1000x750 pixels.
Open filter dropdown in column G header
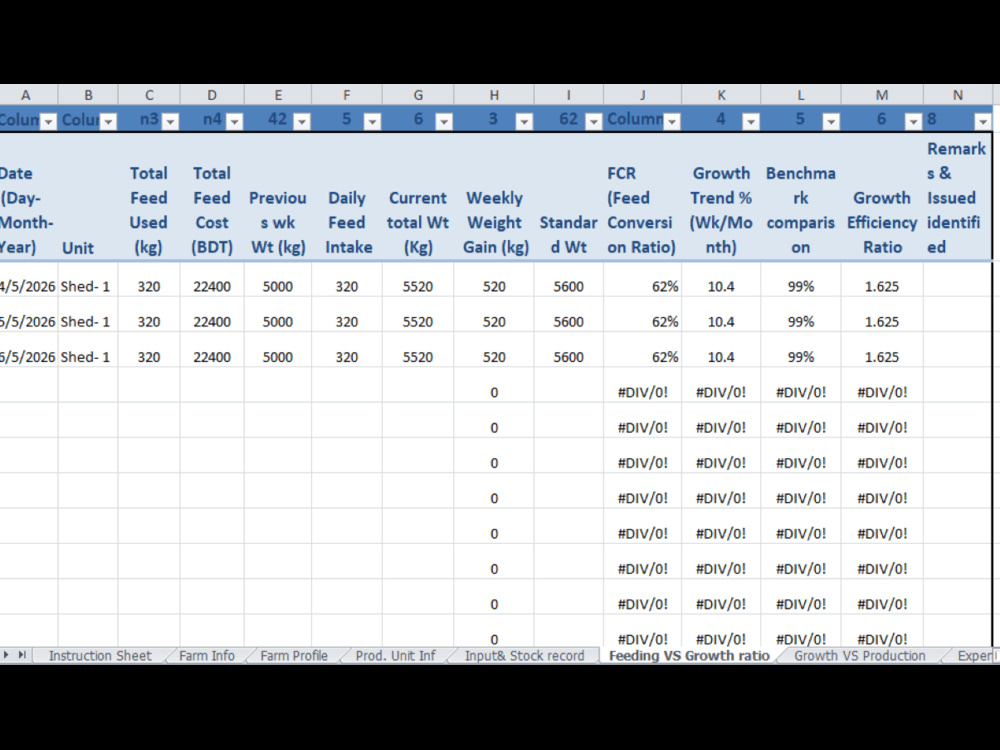pyautogui.click(x=444, y=121)
